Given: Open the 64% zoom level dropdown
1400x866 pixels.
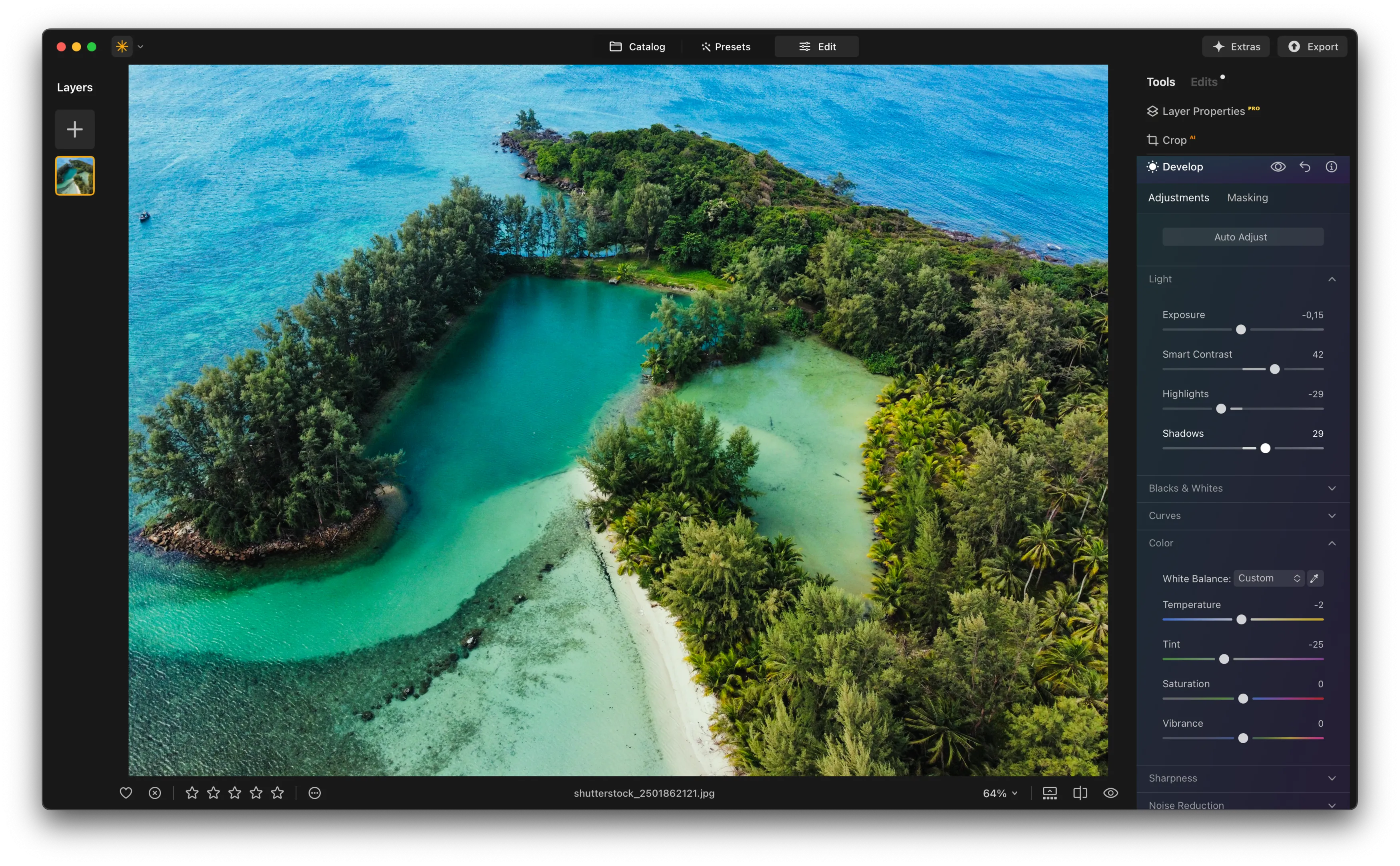Looking at the screenshot, I should click(1000, 793).
